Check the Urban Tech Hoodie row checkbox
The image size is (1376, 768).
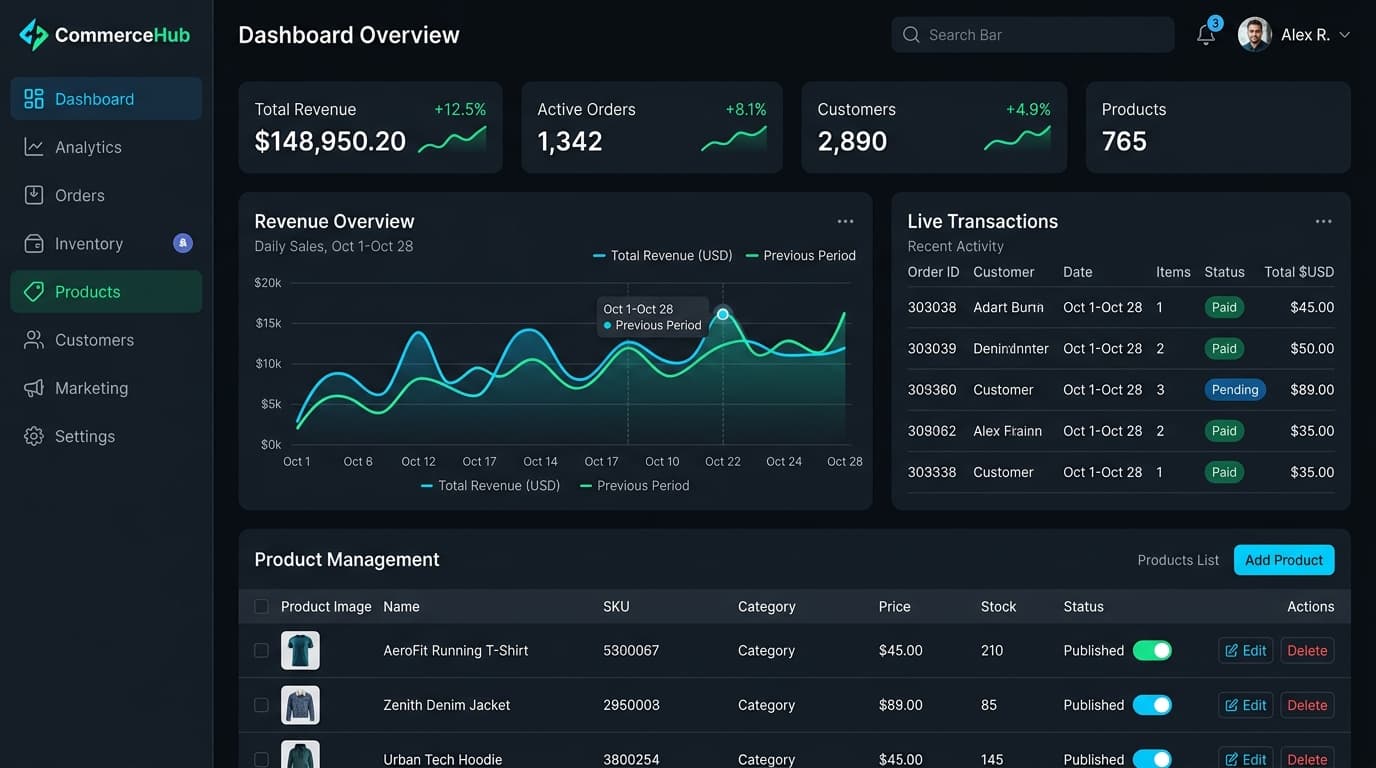(x=261, y=759)
